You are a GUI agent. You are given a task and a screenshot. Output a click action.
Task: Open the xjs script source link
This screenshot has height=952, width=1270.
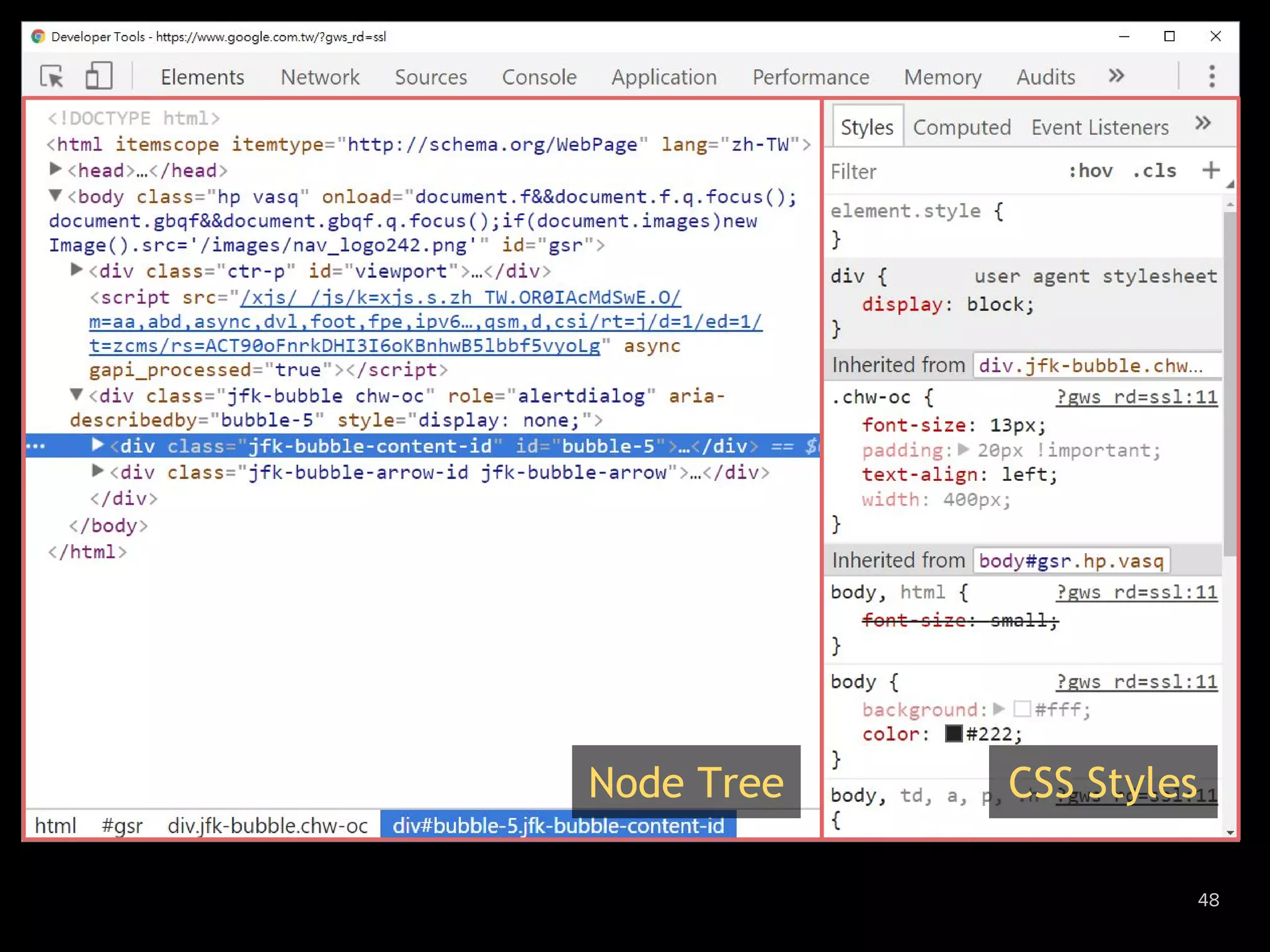425,322
